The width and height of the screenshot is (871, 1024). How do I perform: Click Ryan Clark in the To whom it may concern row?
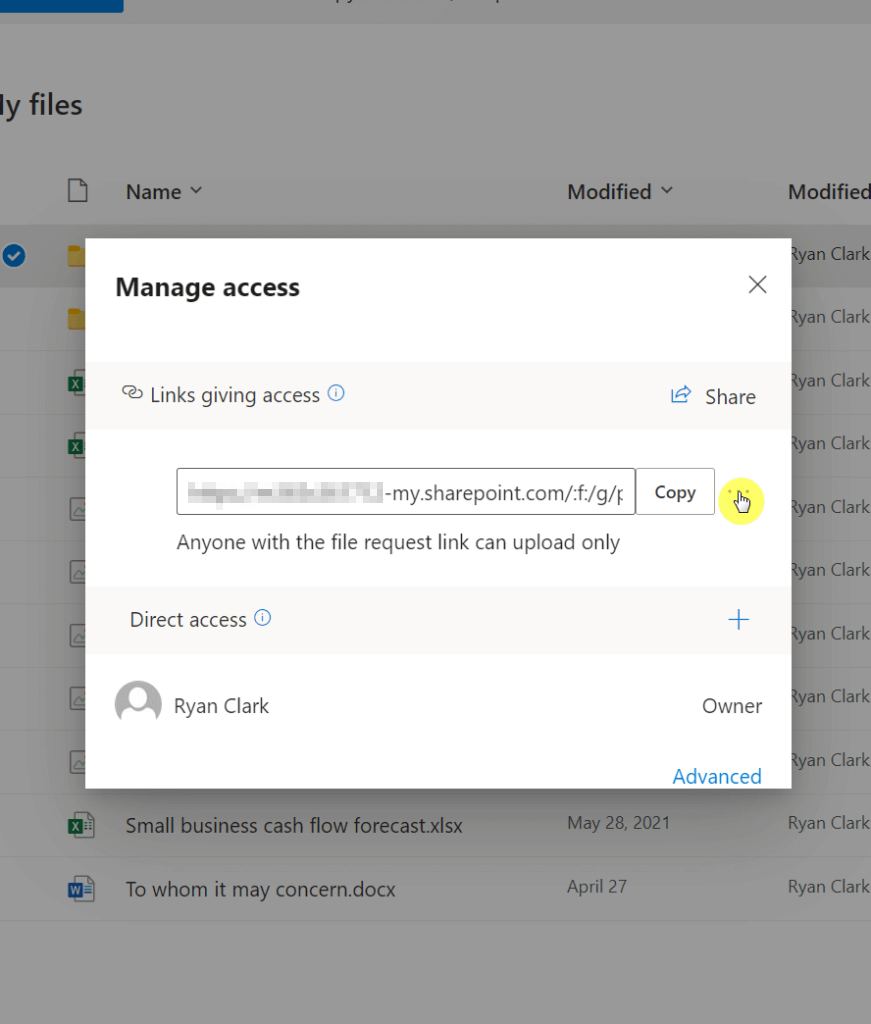[x=829, y=886]
